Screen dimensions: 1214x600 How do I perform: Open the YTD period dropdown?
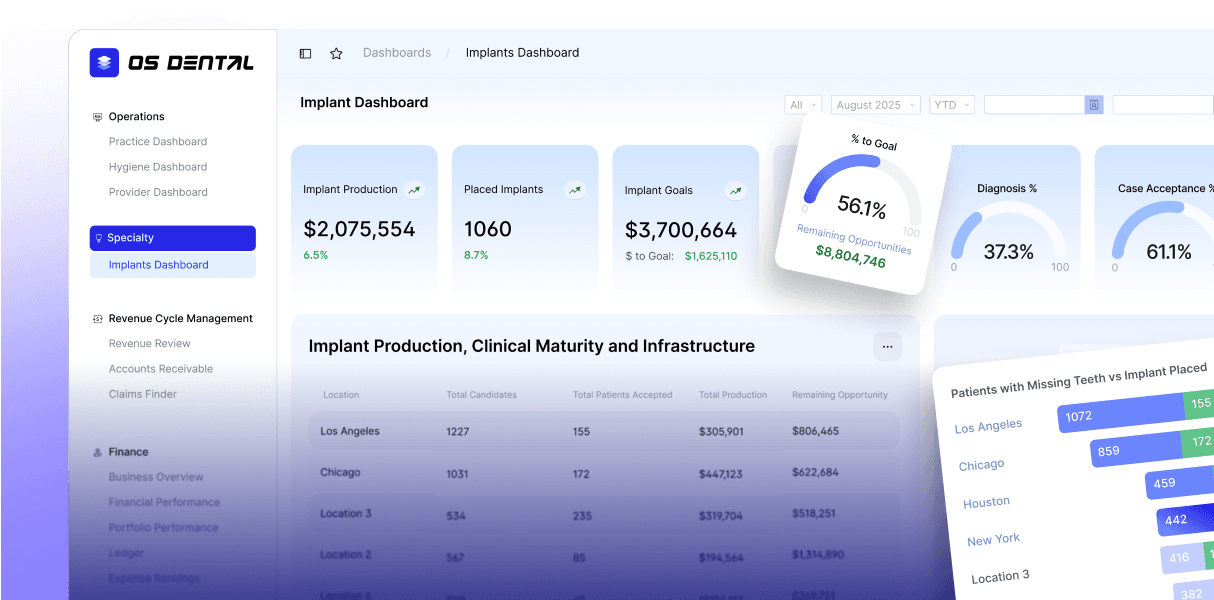tap(951, 105)
